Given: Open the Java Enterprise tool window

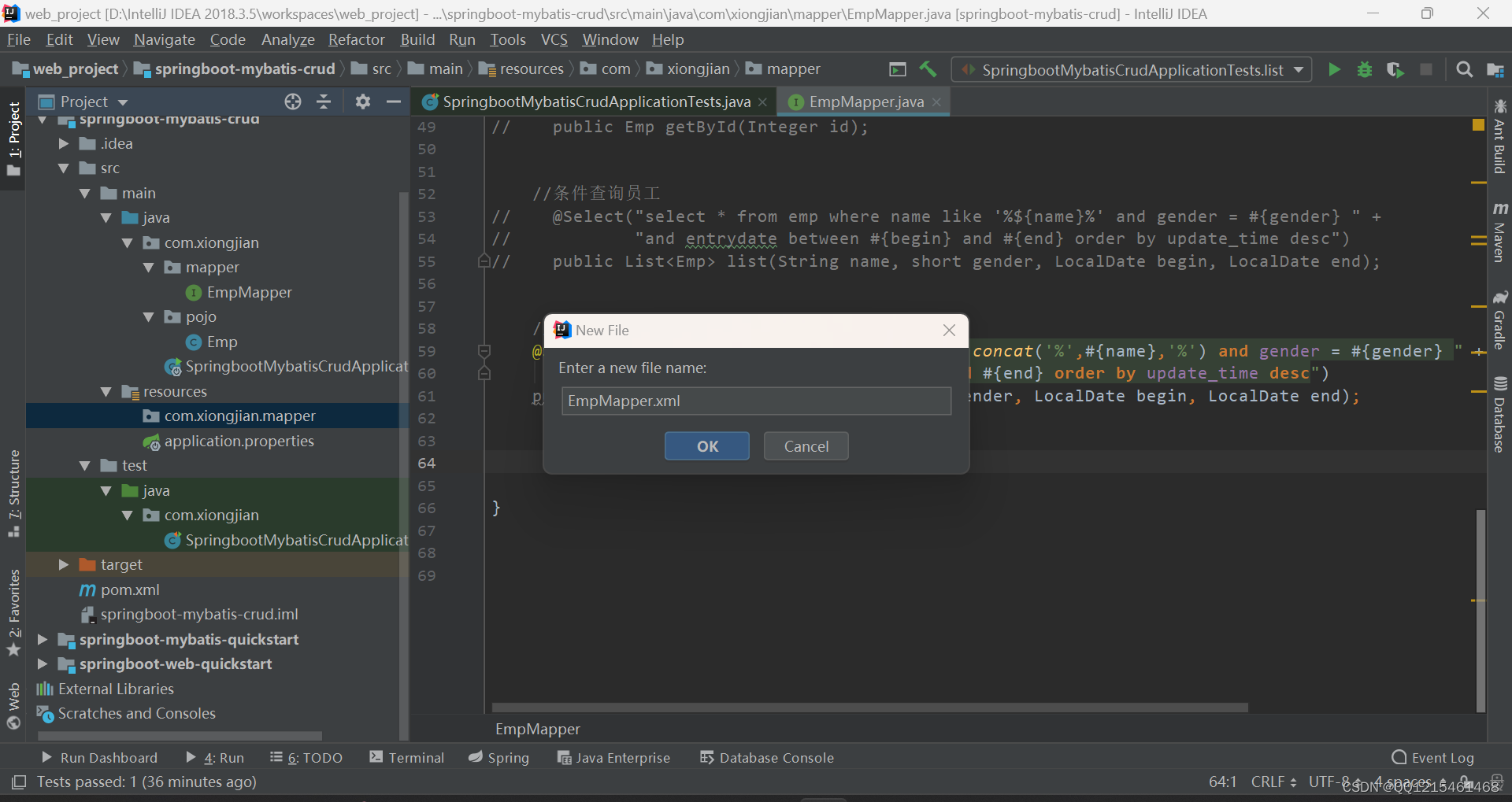Looking at the screenshot, I should point(614,757).
